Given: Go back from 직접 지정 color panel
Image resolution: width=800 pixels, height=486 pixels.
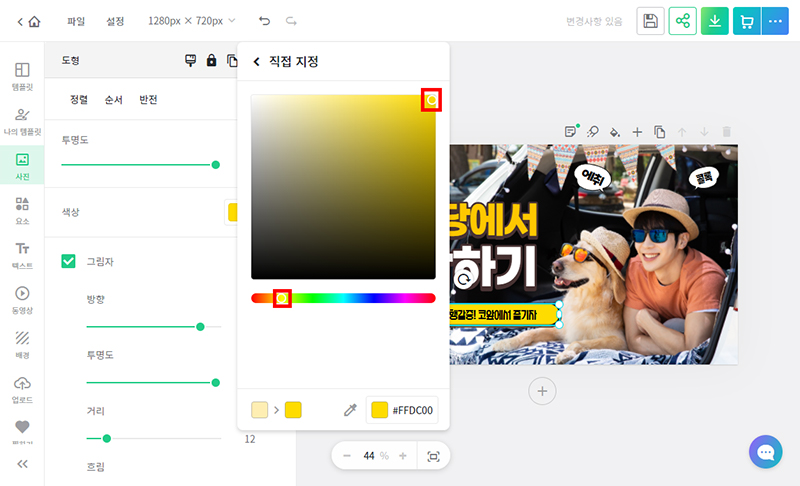Looking at the screenshot, I should click(x=256, y=62).
